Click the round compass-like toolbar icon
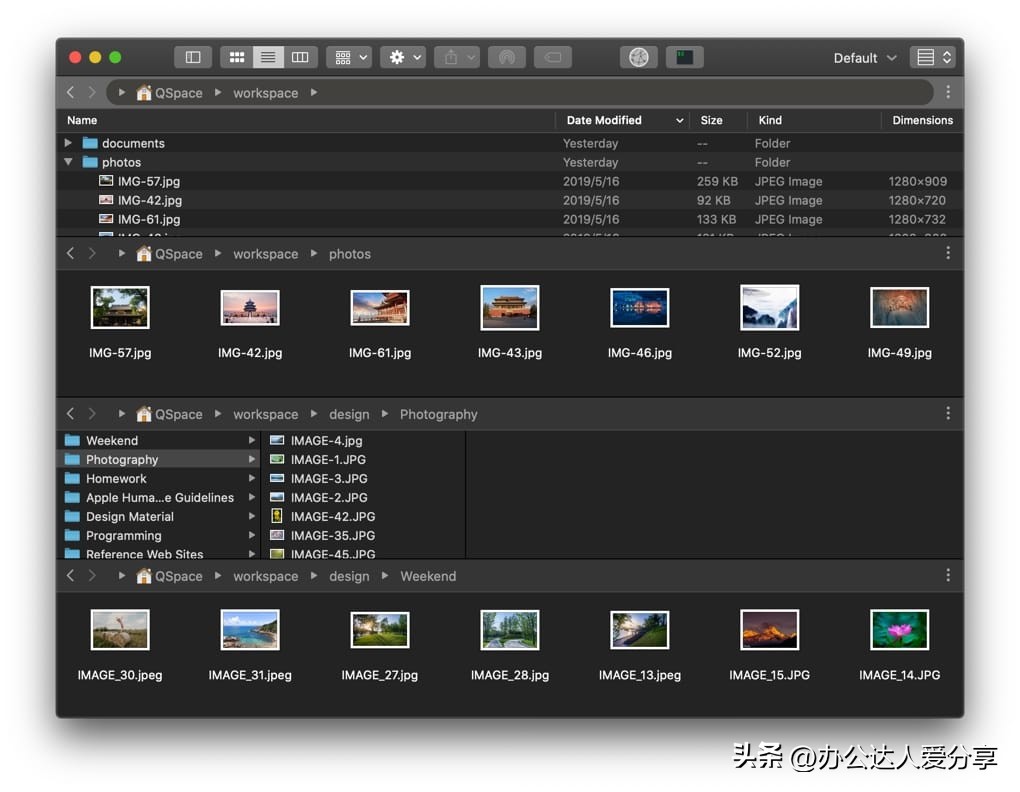 point(639,58)
